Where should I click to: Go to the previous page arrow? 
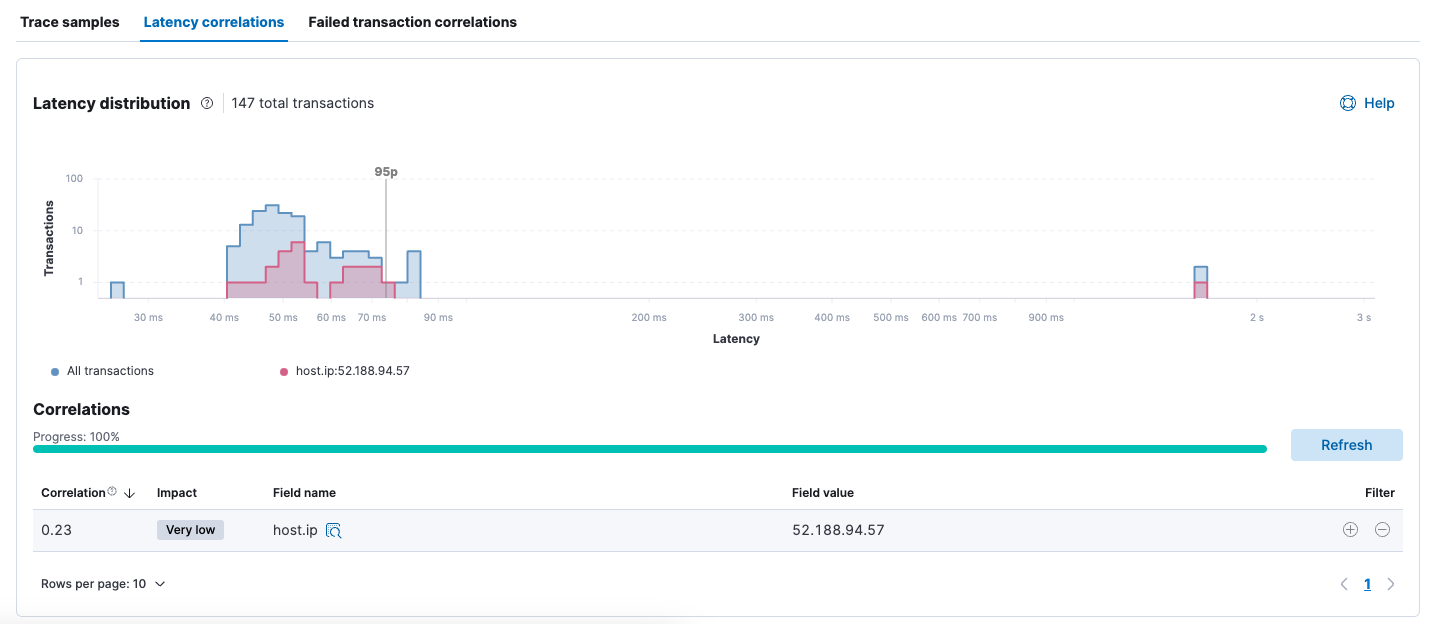(1344, 584)
